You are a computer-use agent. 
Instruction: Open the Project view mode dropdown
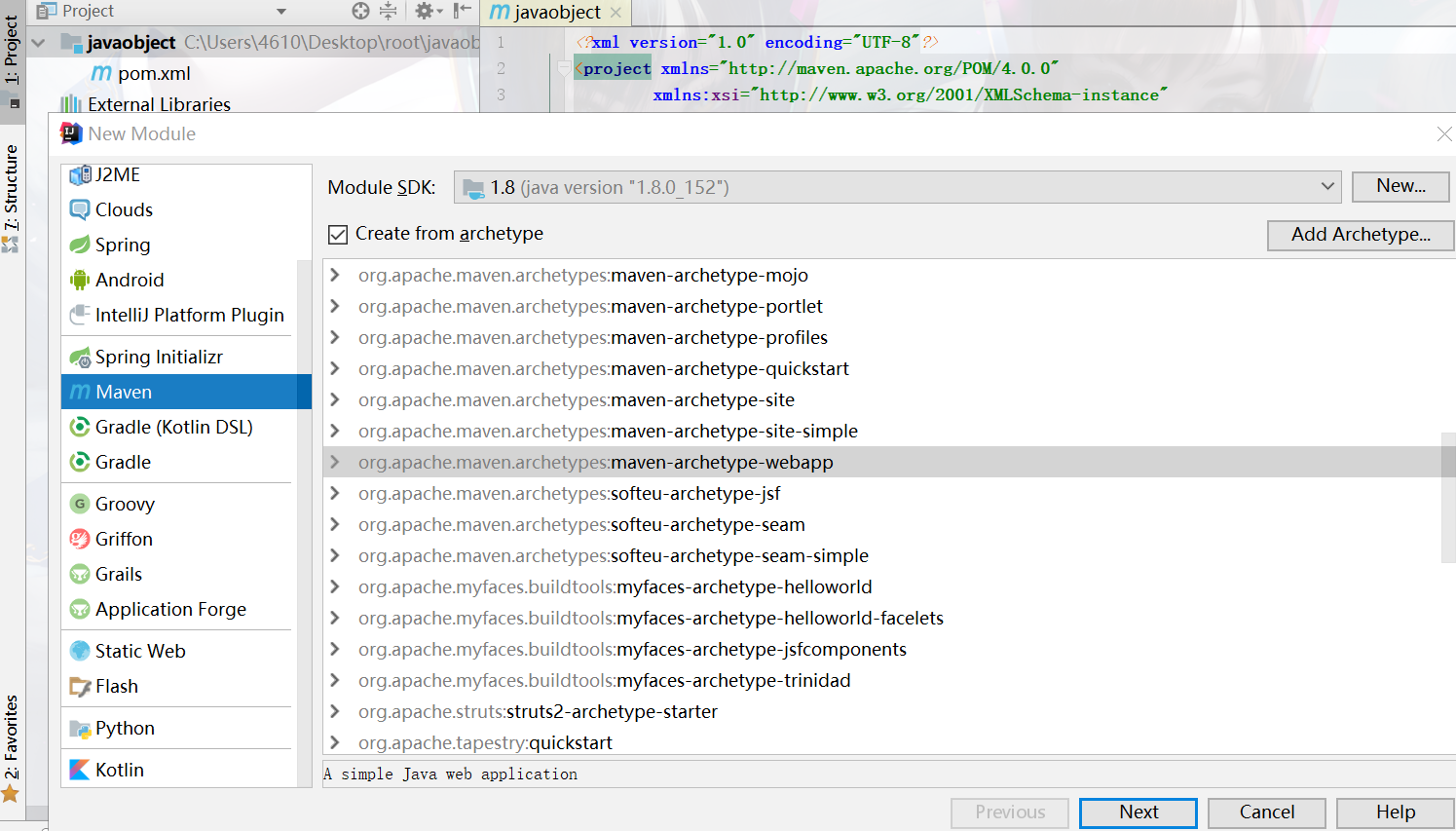(x=281, y=12)
